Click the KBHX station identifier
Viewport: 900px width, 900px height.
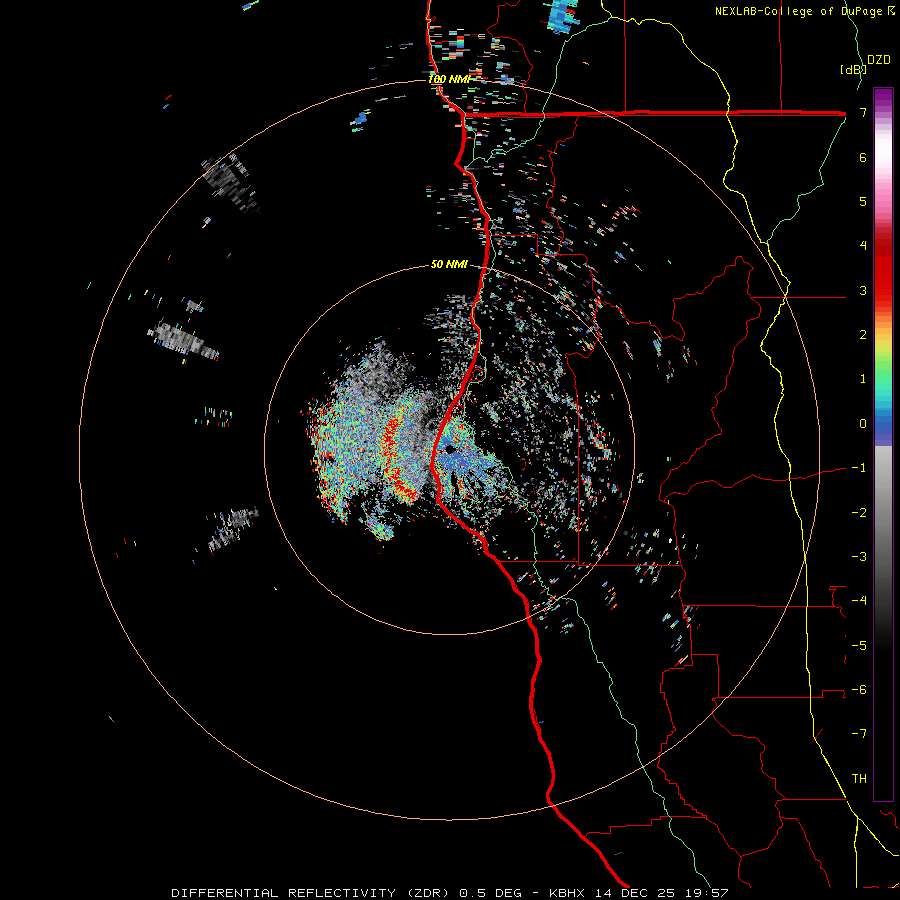click(567, 893)
